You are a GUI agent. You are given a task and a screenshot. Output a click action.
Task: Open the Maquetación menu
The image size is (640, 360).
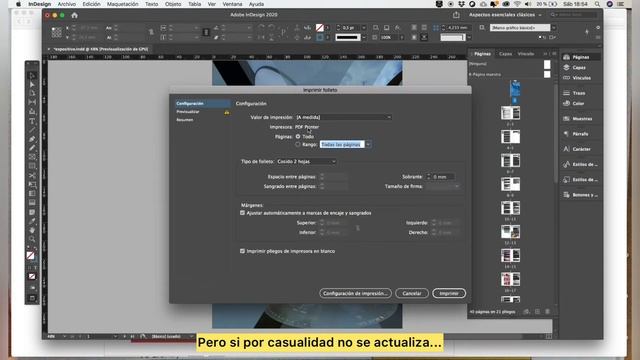click(123, 4)
